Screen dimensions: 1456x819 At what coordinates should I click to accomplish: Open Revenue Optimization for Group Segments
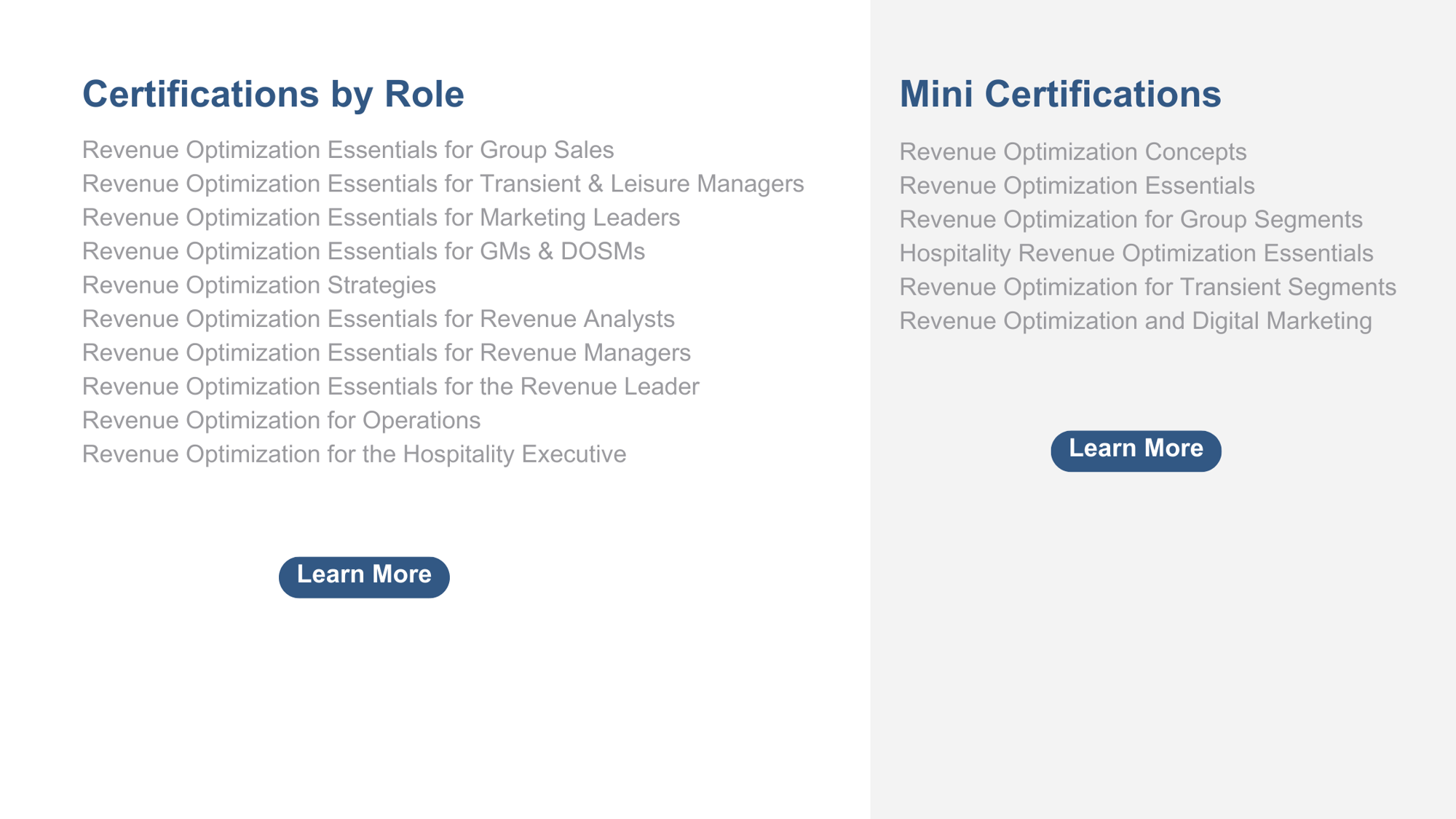[x=1131, y=220]
